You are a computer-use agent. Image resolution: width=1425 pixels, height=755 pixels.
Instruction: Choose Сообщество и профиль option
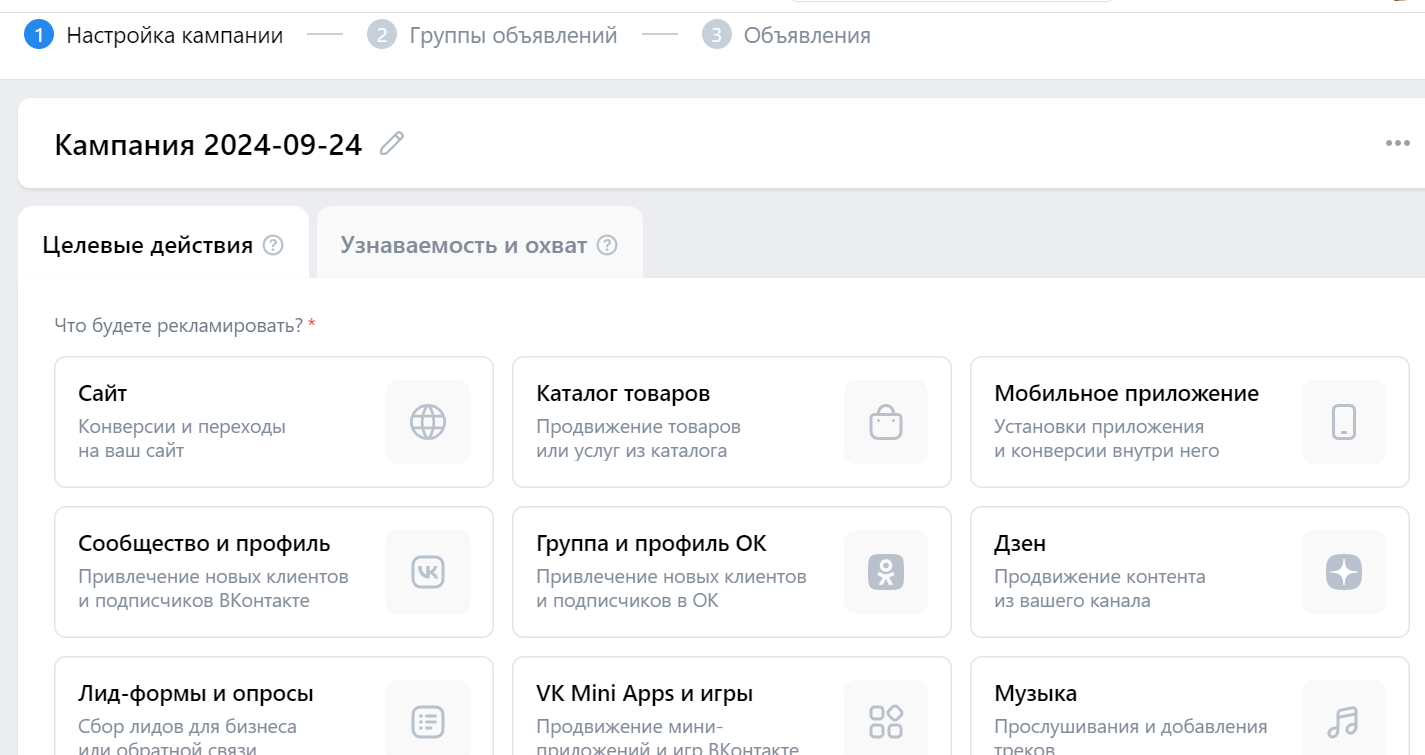point(274,572)
